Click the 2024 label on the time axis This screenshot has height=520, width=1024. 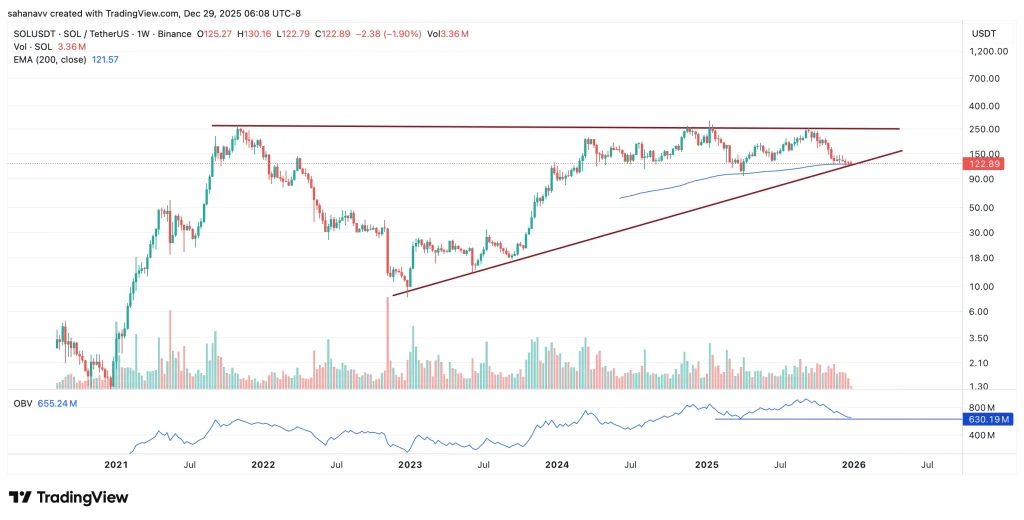coord(557,465)
